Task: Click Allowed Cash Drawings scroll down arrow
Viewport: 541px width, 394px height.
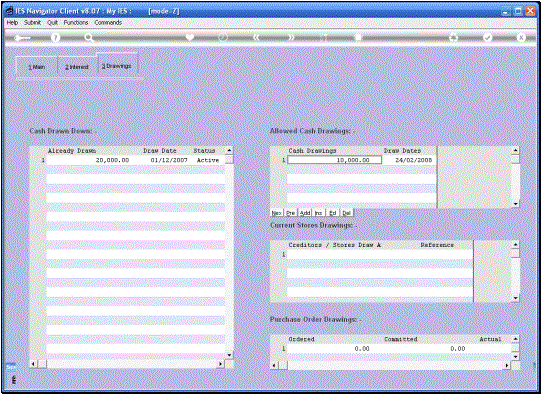Action: [x=515, y=204]
